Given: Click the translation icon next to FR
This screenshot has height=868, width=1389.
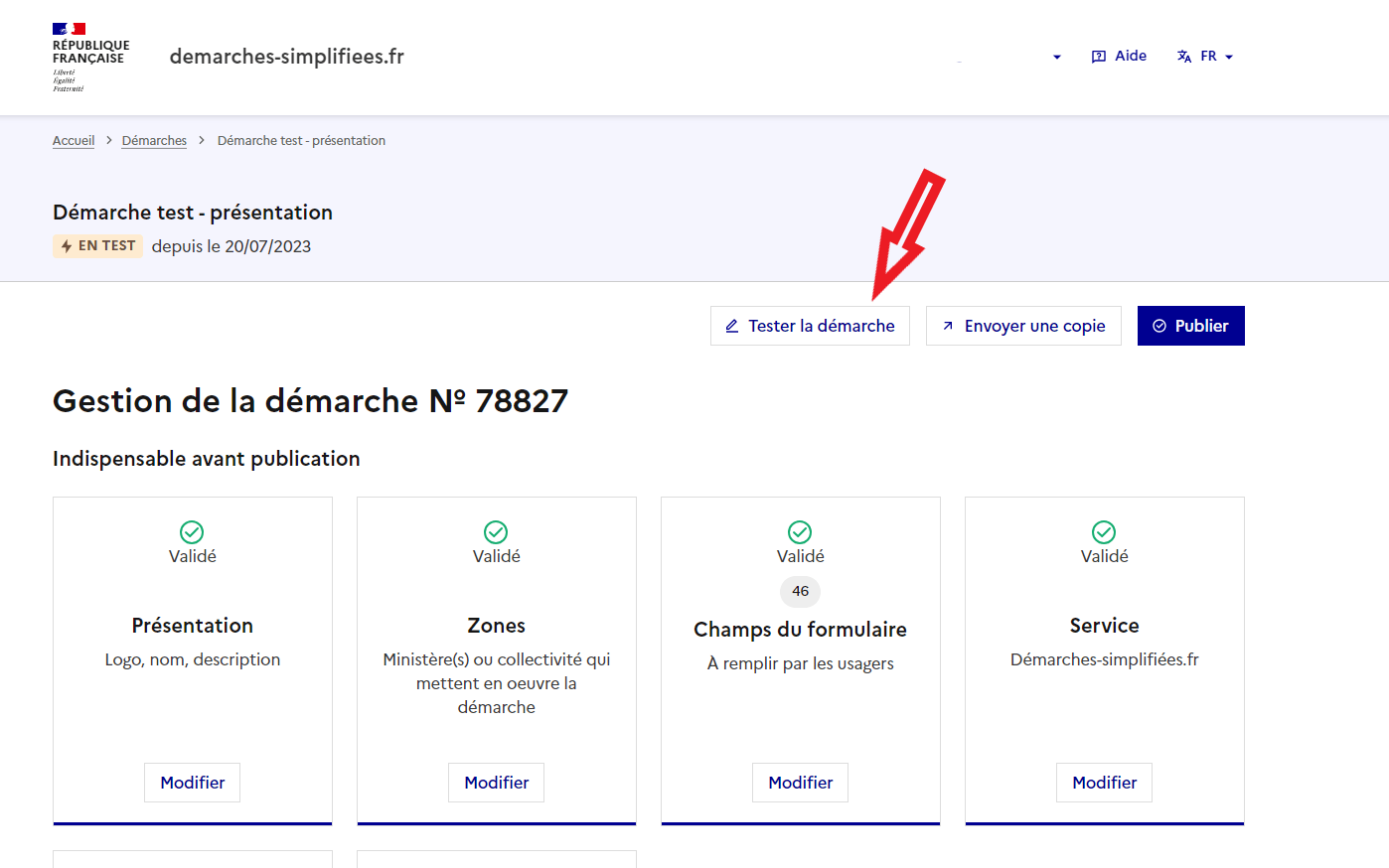Looking at the screenshot, I should coord(1183,56).
